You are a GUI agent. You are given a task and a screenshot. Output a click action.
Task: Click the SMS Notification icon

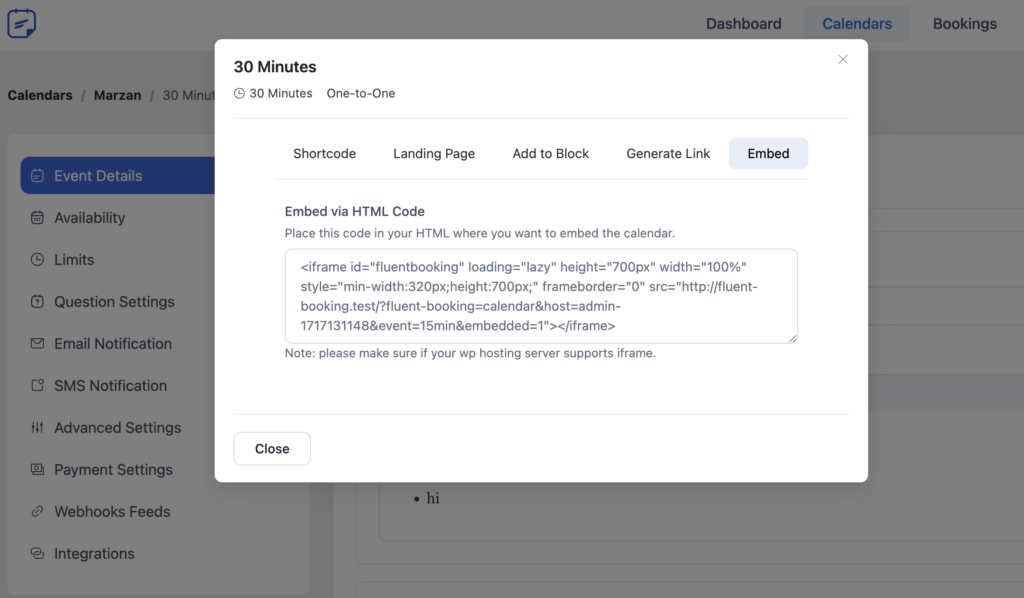[x=37, y=386]
